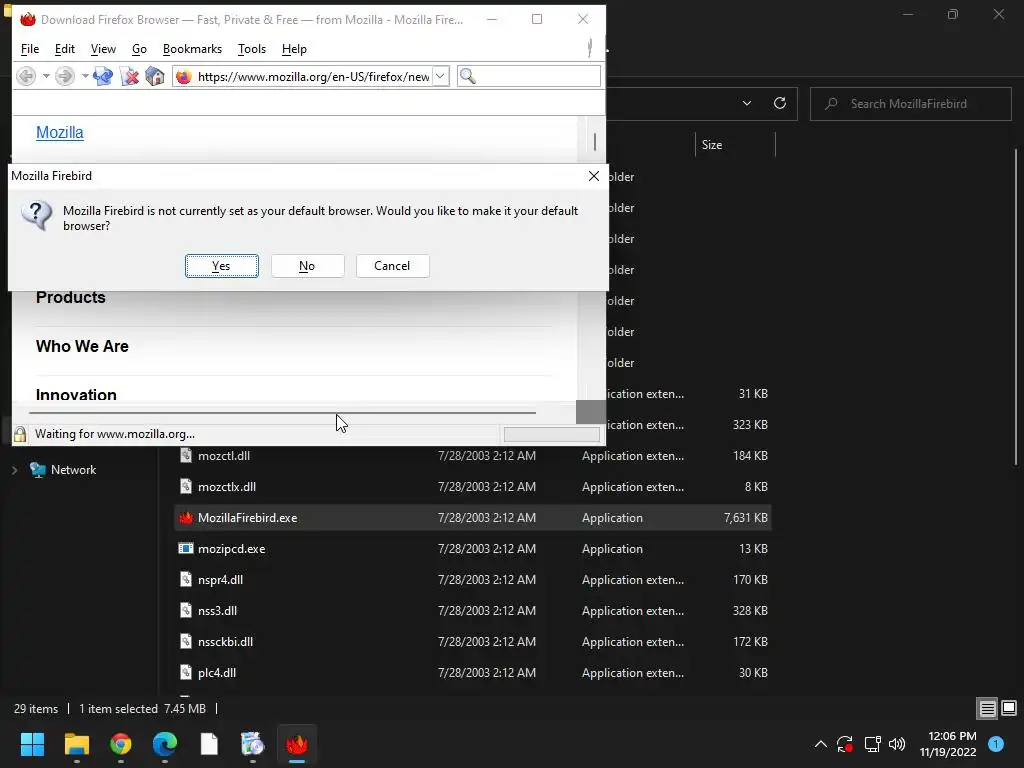The width and height of the screenshot is (1024, 768).
Task: Click the mozipcd.exe application icon
Action: (186, 549)
